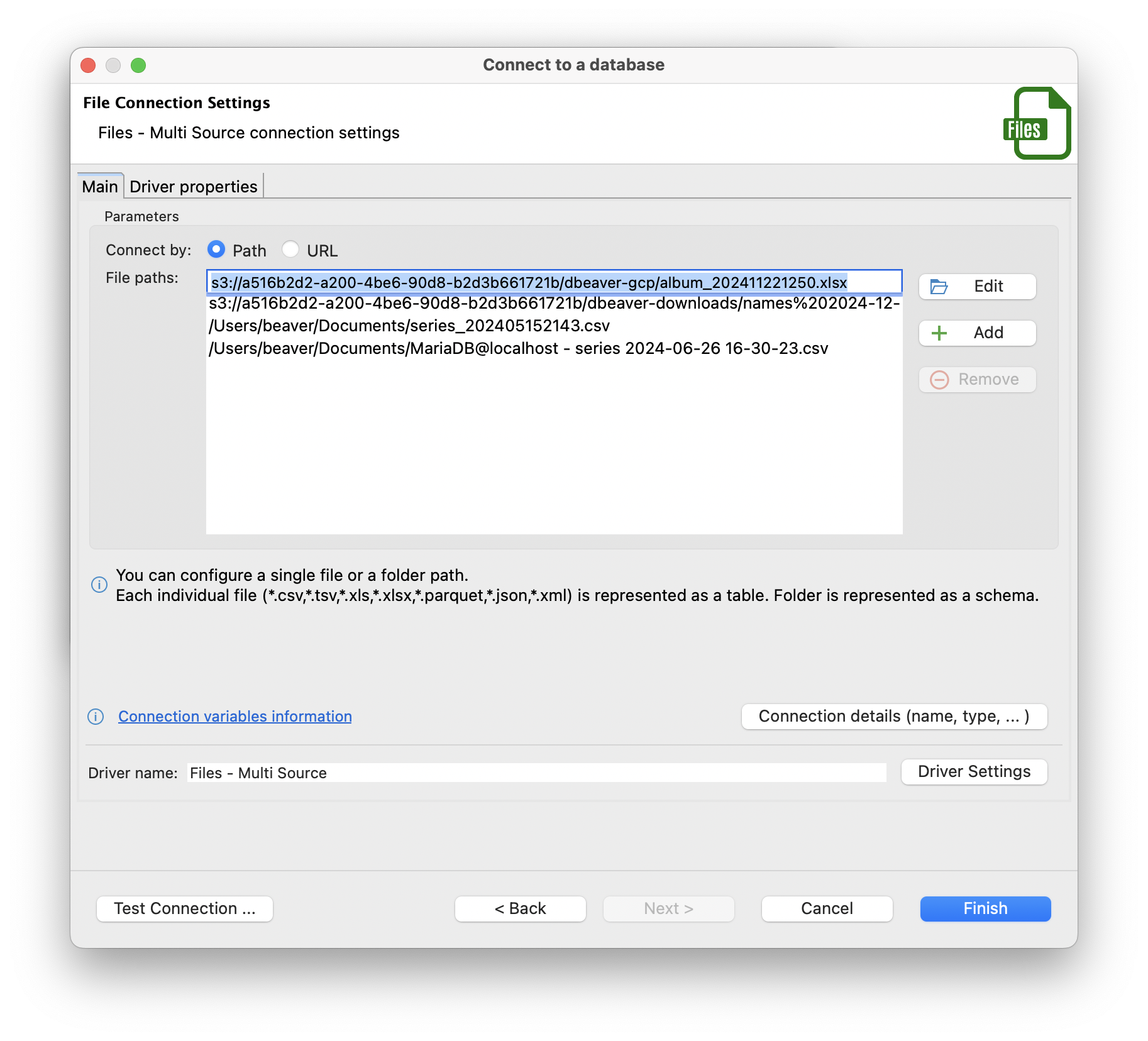Viewport: 1148px width, 1041px height.
Task: Click the plus icon to add a file path
Action: 939,333
